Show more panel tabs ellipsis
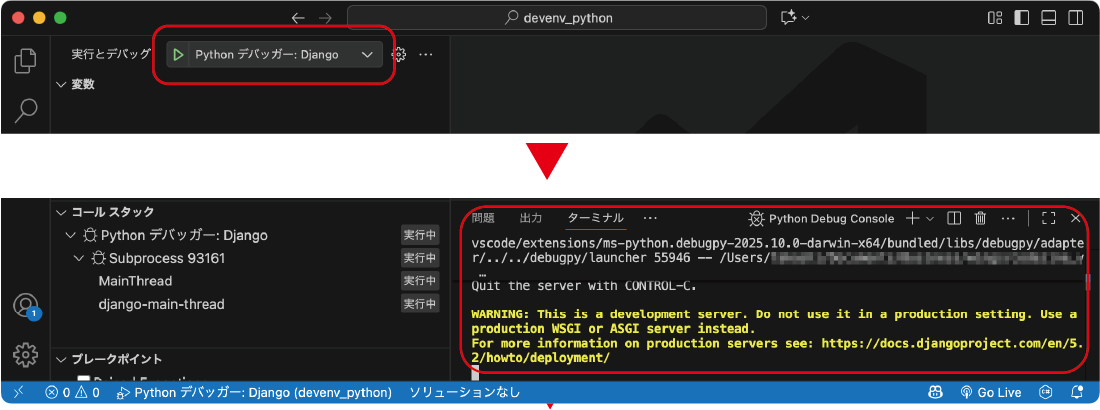 coord(650,218)
